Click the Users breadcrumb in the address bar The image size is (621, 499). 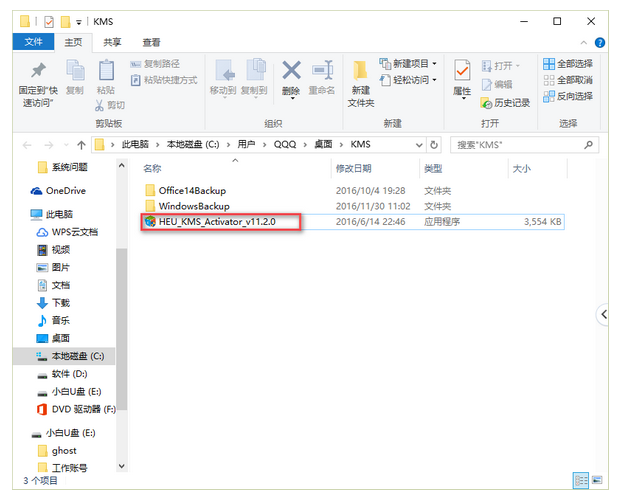(x=246, y=145)
